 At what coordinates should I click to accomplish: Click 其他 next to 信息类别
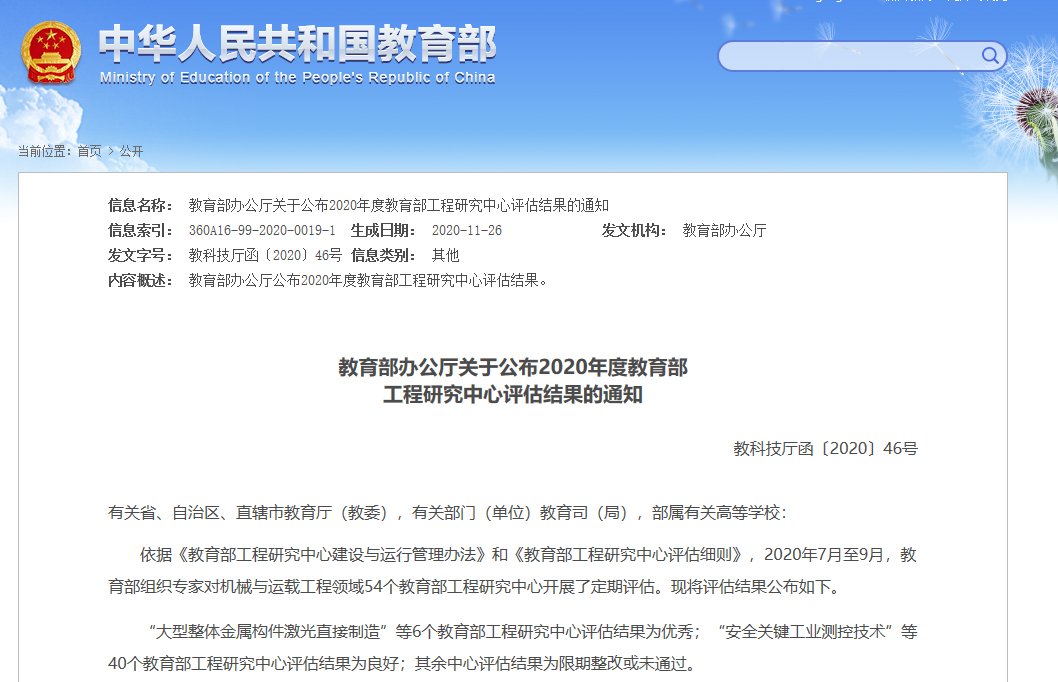(445, 255)
